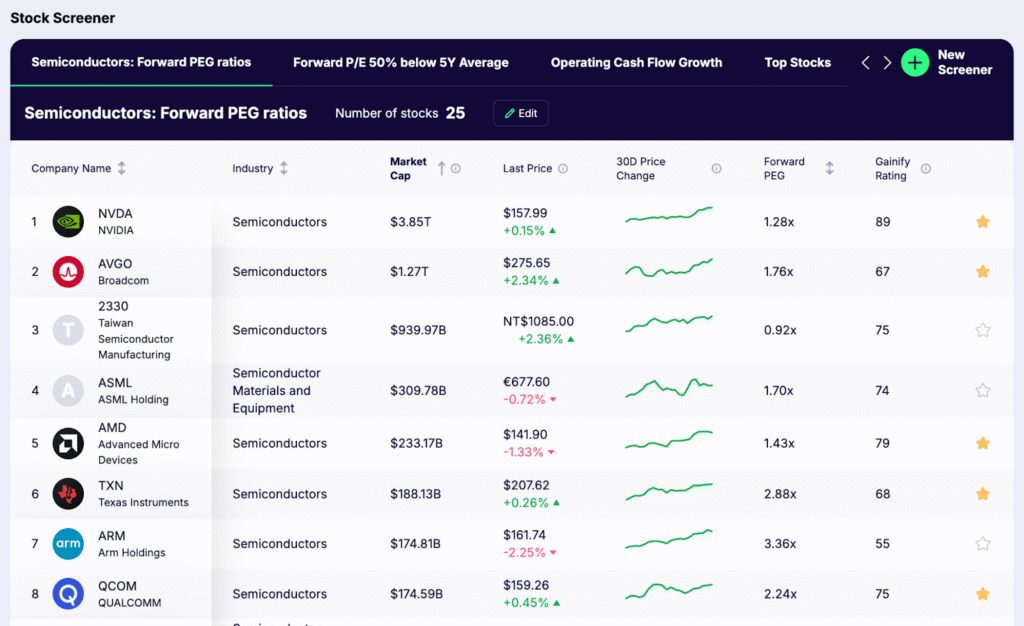Open the ARM ticker link
Image resolution: width=1024 pixels, height=626 pixels.
coord(112,536)
